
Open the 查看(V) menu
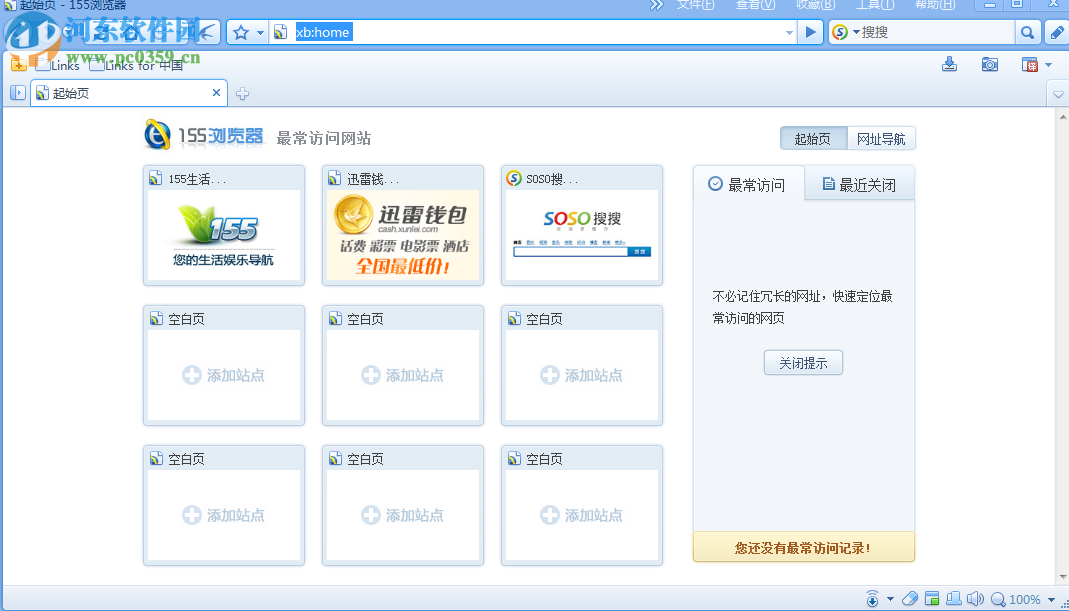[755, 5]
